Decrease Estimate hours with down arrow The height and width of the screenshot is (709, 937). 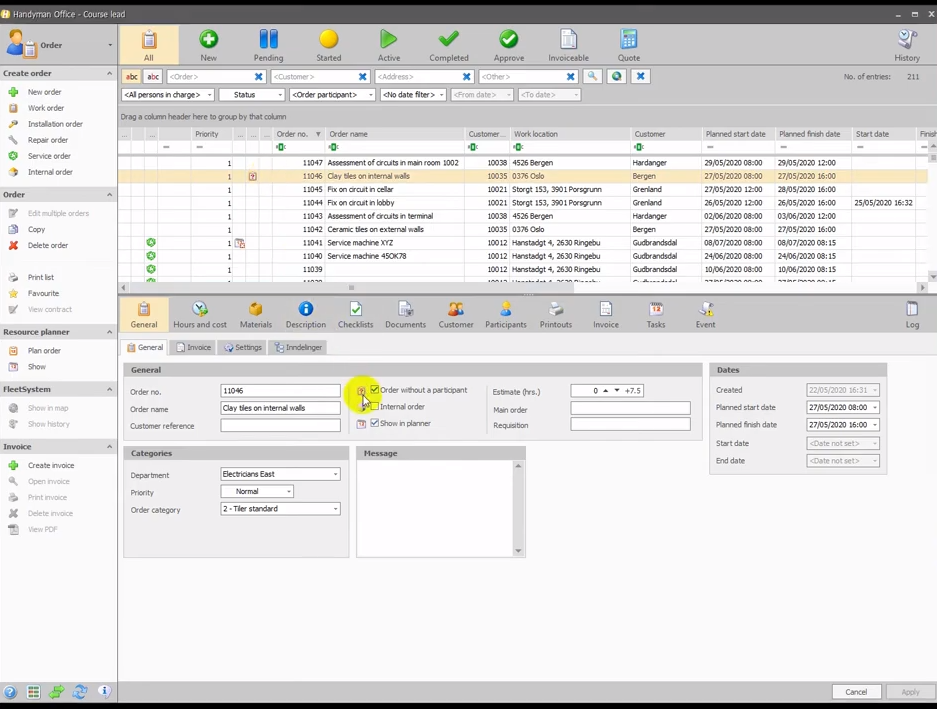coord(617,390)
